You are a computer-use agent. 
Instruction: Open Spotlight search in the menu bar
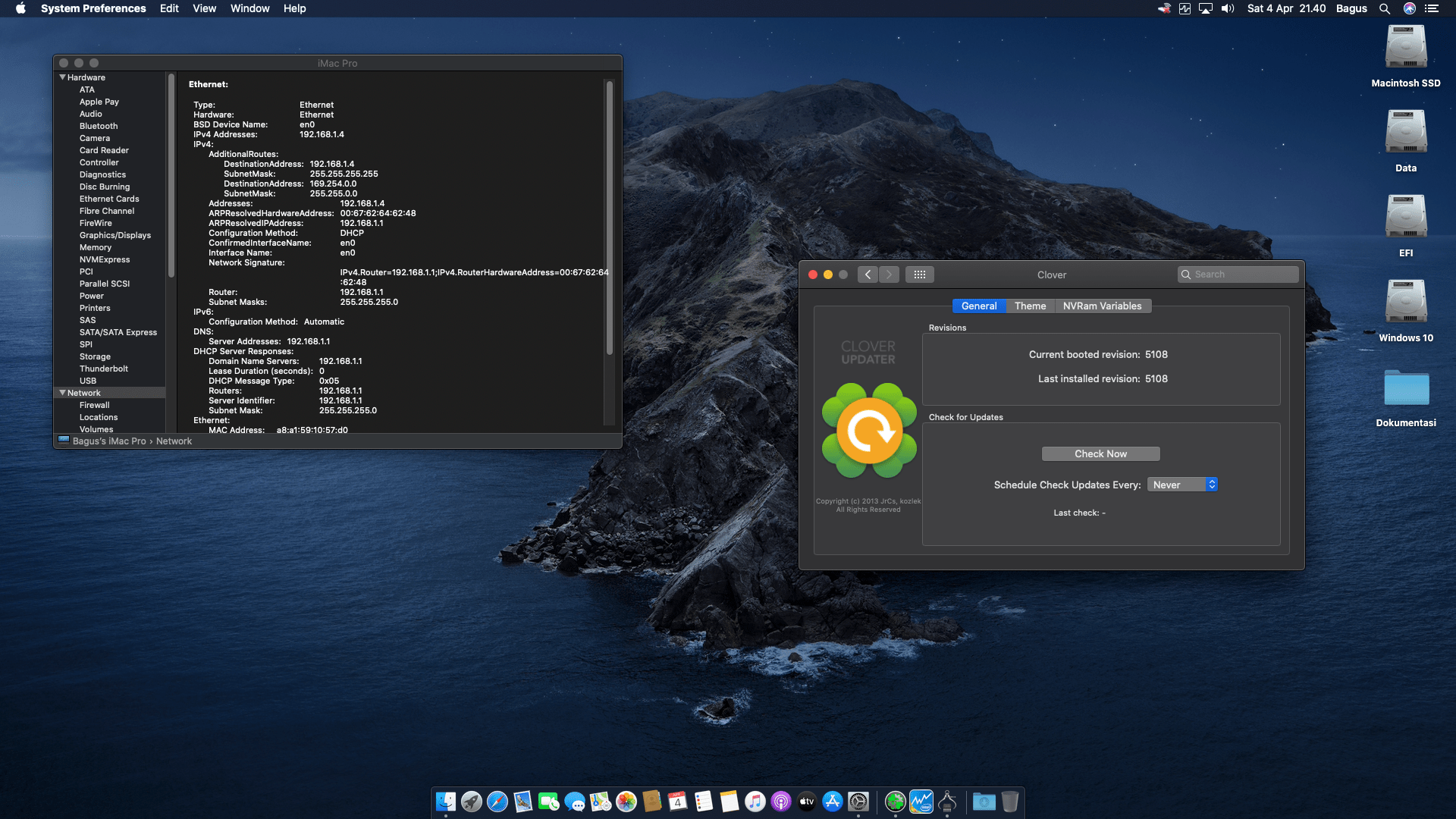(x=1385, y=8)
